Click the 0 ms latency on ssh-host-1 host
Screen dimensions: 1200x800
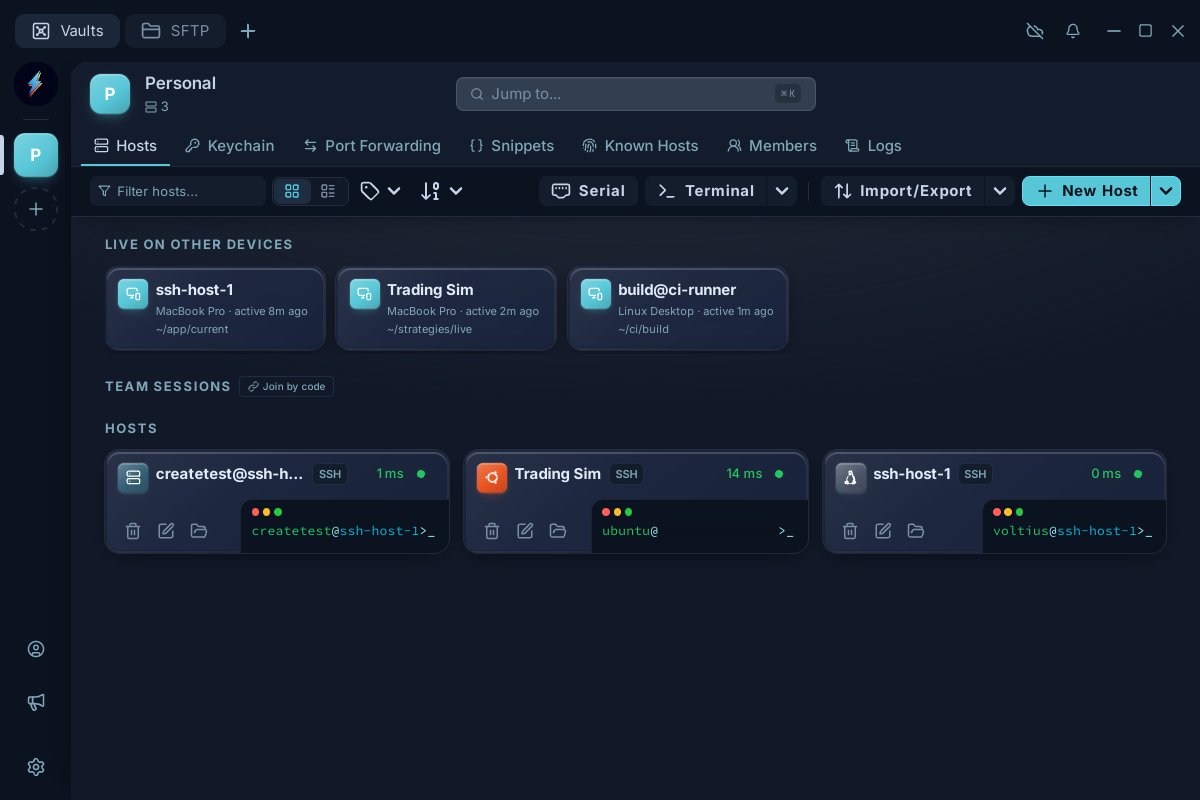(1106, 474)
